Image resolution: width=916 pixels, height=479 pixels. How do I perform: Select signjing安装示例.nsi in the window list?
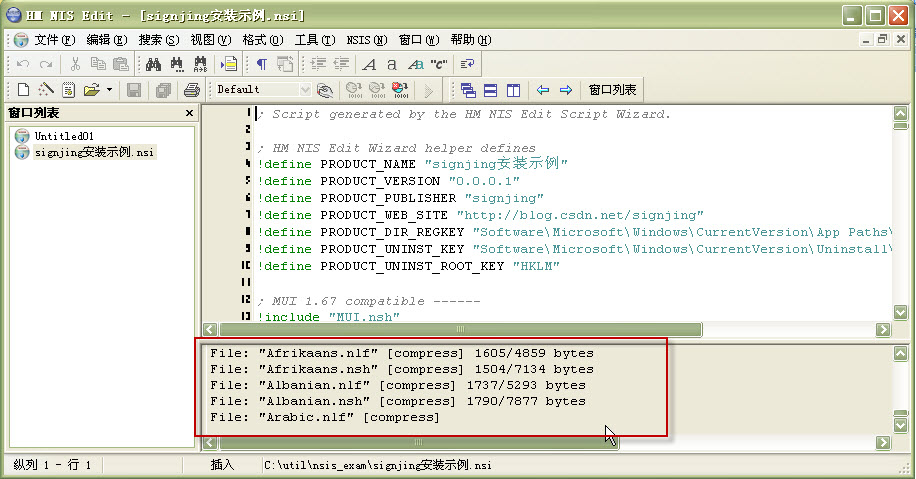pyautogui.click(x=94, y=152)
